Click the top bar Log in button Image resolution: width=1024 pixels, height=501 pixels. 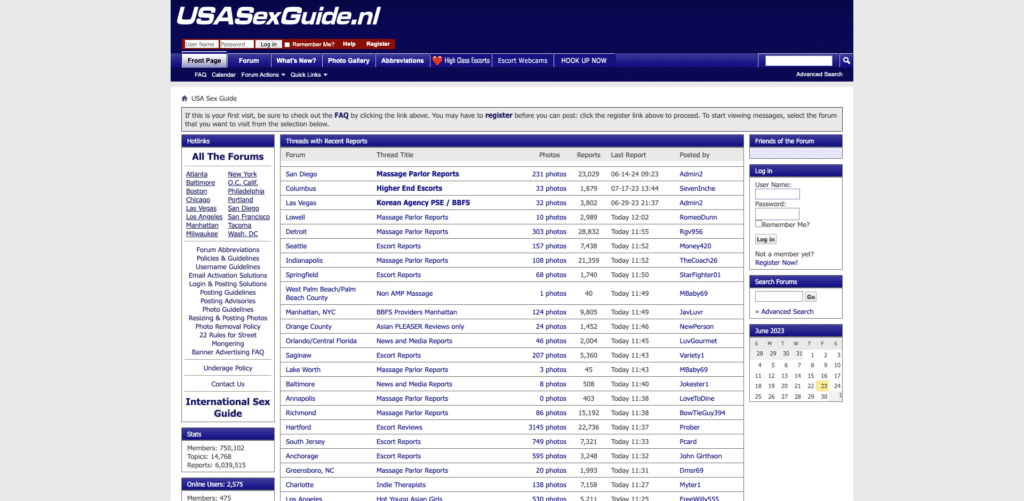(268, 44)
